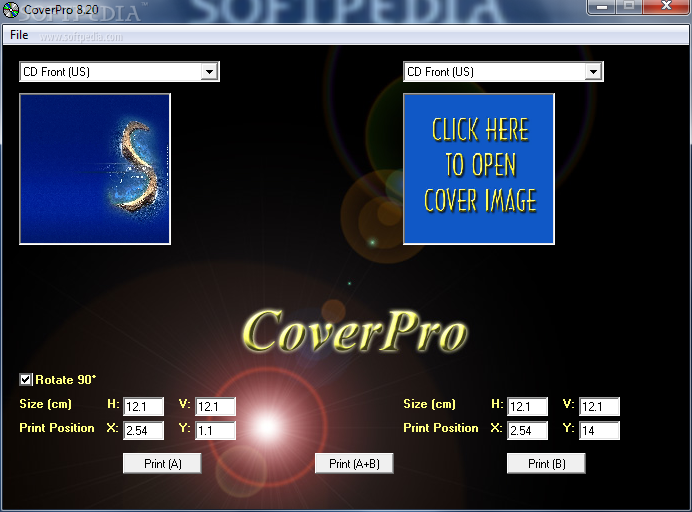Click the Print (A) button
The image size is (692, 512).
click(x=162, y=463)
